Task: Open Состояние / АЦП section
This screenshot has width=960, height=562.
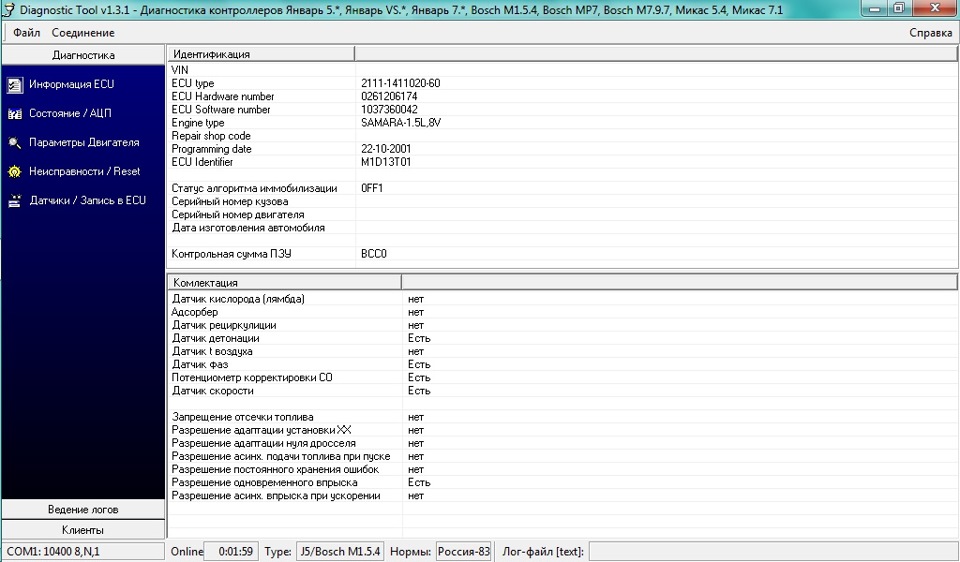Action: [70, 113]
